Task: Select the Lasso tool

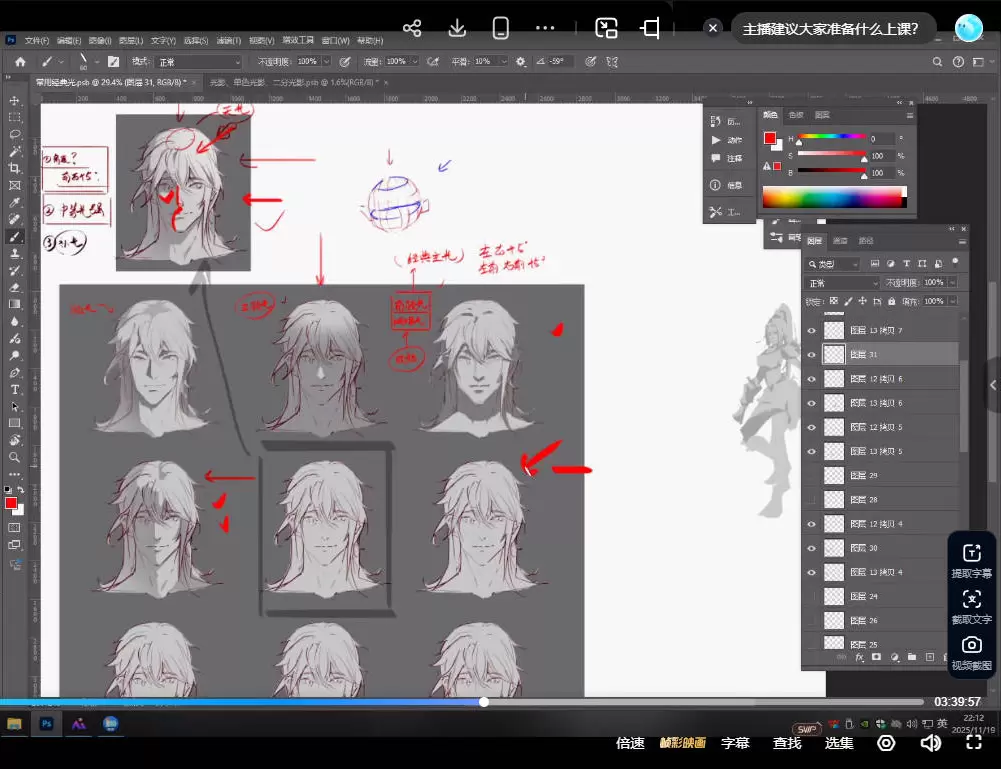Action: [15, 134]
